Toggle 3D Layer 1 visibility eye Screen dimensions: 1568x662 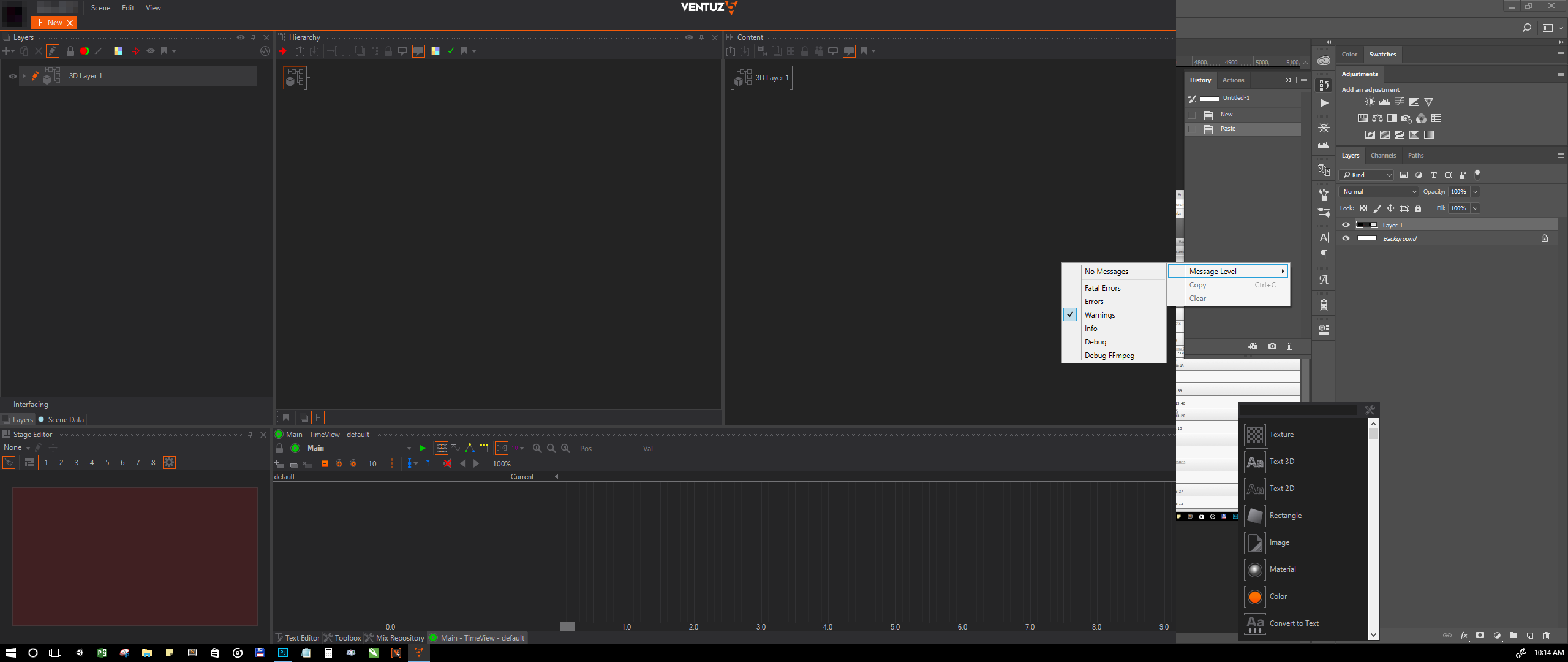[12, 77]
